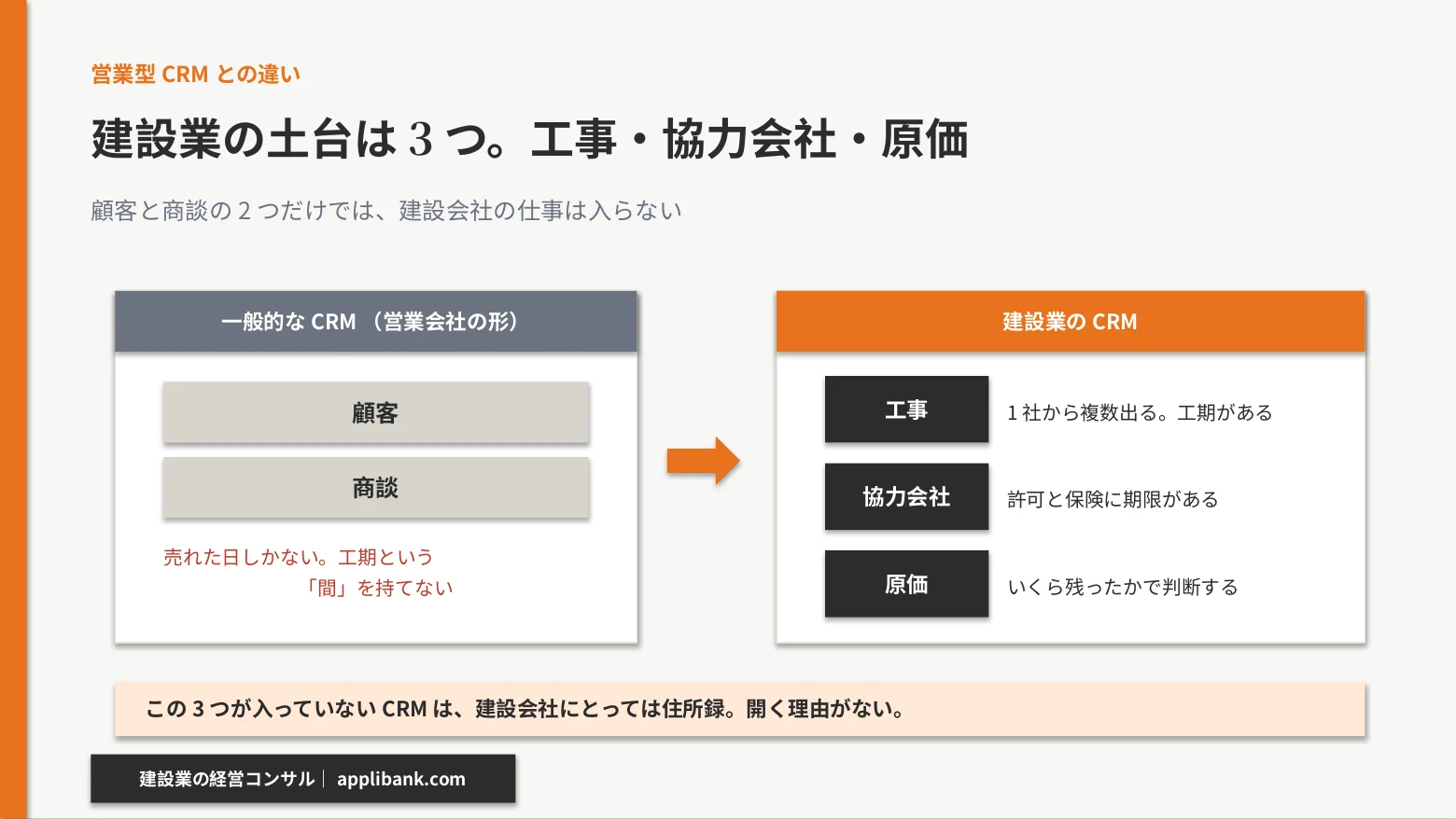Click the footer text "建設業の経営コンサル"
This screenshot has width=1456, height=819.
click(227, 779)
